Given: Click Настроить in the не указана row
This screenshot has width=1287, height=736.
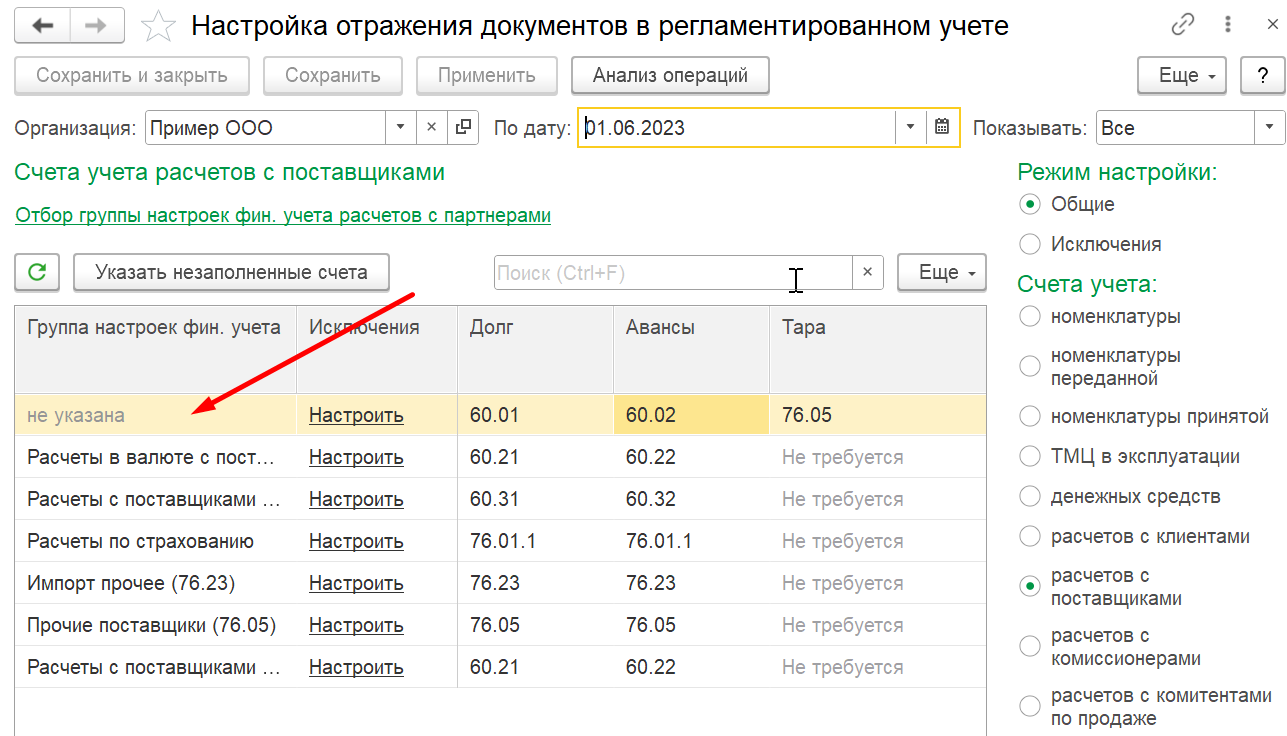Looking at the screenshot, I should coord(356,415).
